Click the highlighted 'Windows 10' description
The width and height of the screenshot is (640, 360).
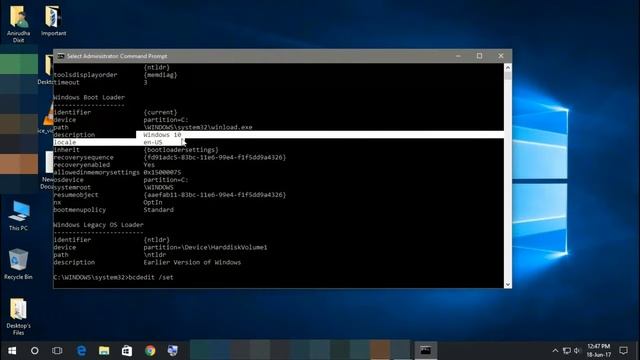[x=162, y=135]
